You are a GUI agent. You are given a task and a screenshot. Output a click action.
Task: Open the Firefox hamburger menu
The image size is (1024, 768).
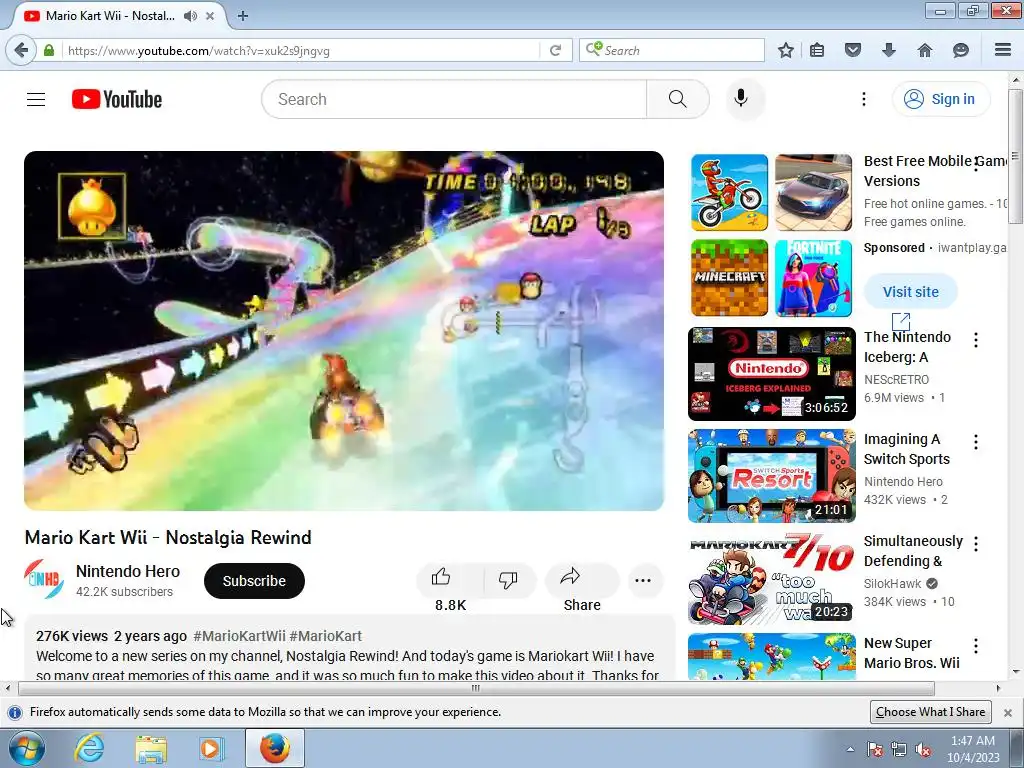click(x=1003, y=50)
